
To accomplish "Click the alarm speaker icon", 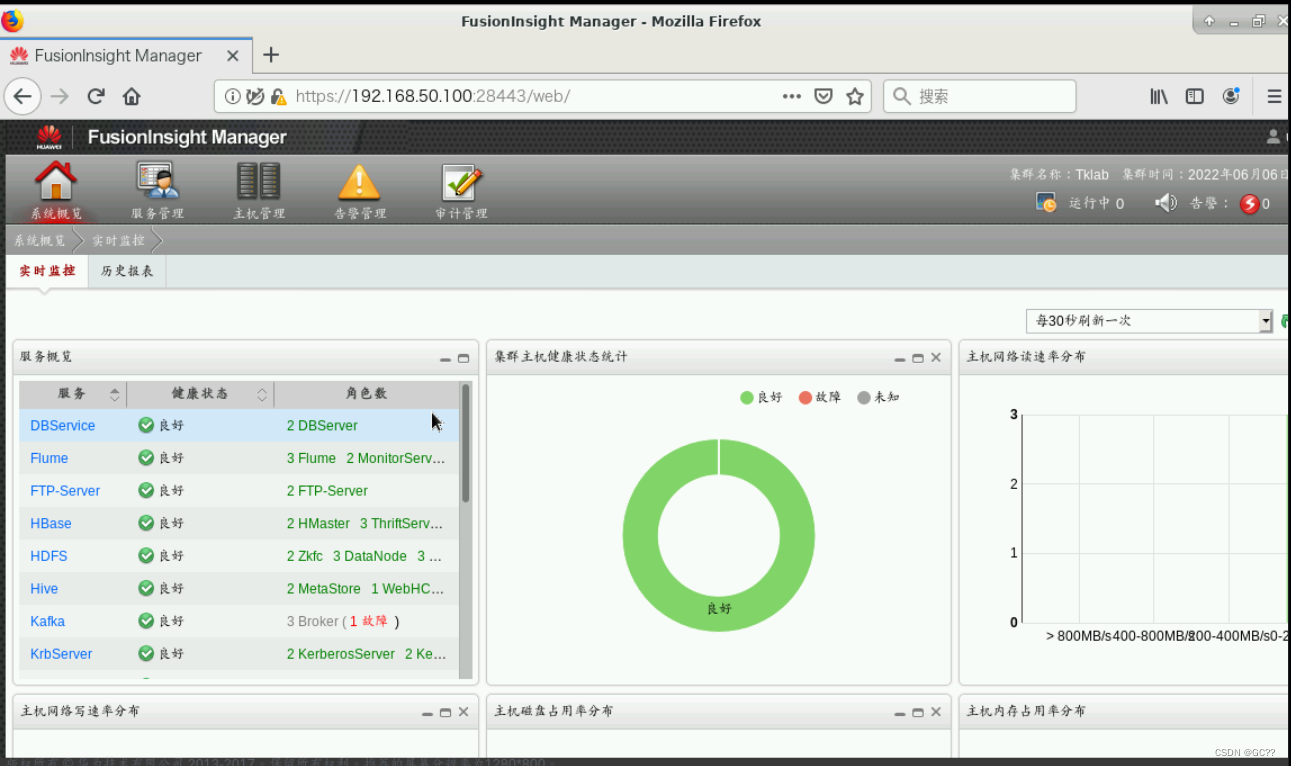I will 1166,203.
